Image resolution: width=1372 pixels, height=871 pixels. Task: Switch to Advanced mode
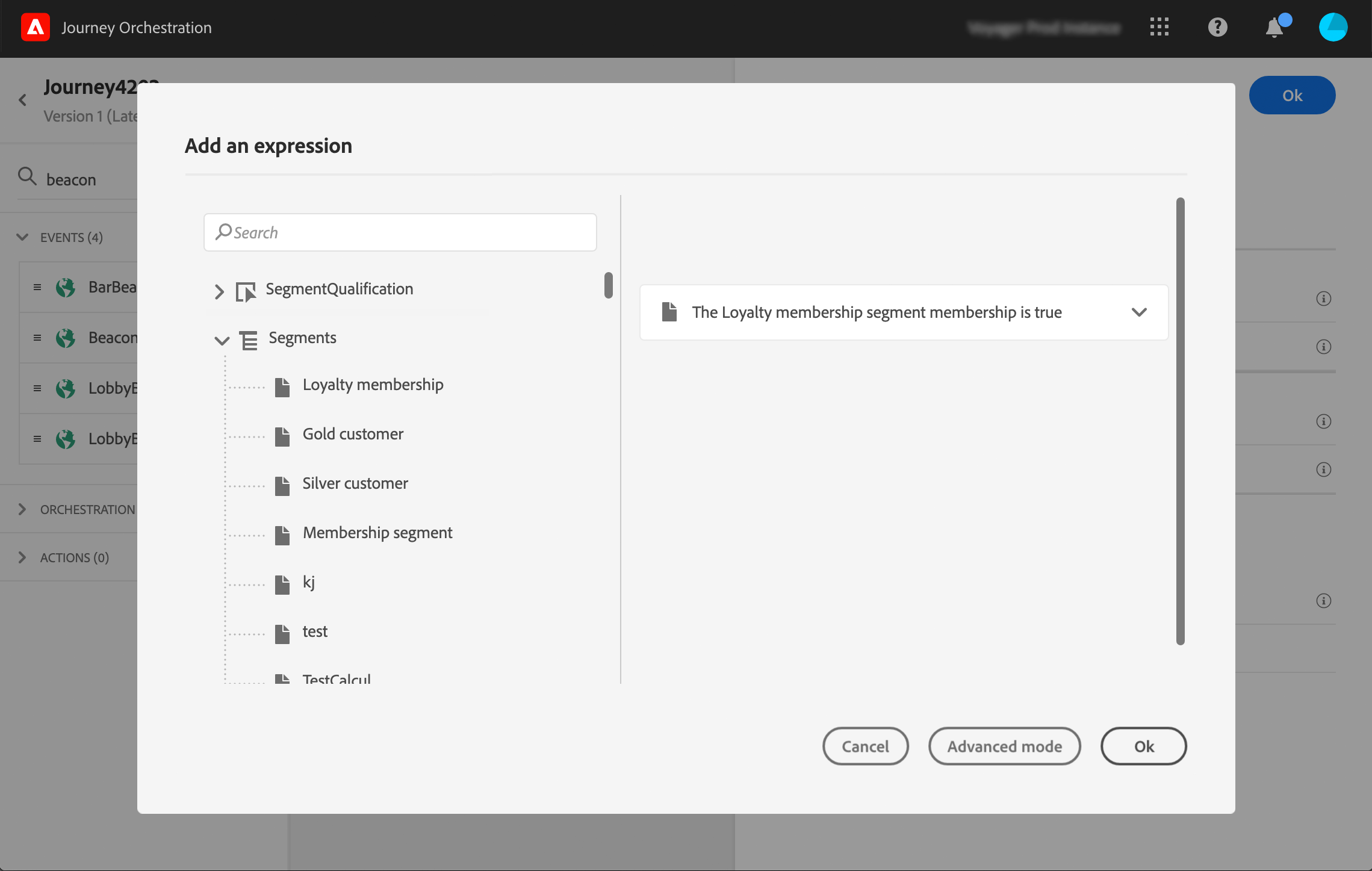pyautogui.click(x=1004, y=746)
